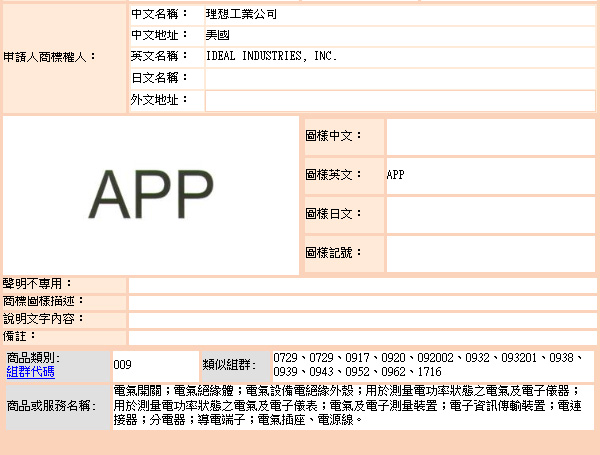Viewport: 600px width, 455px height.
Task: Click the 說明文字內容 label
Action: pos(43,319)
